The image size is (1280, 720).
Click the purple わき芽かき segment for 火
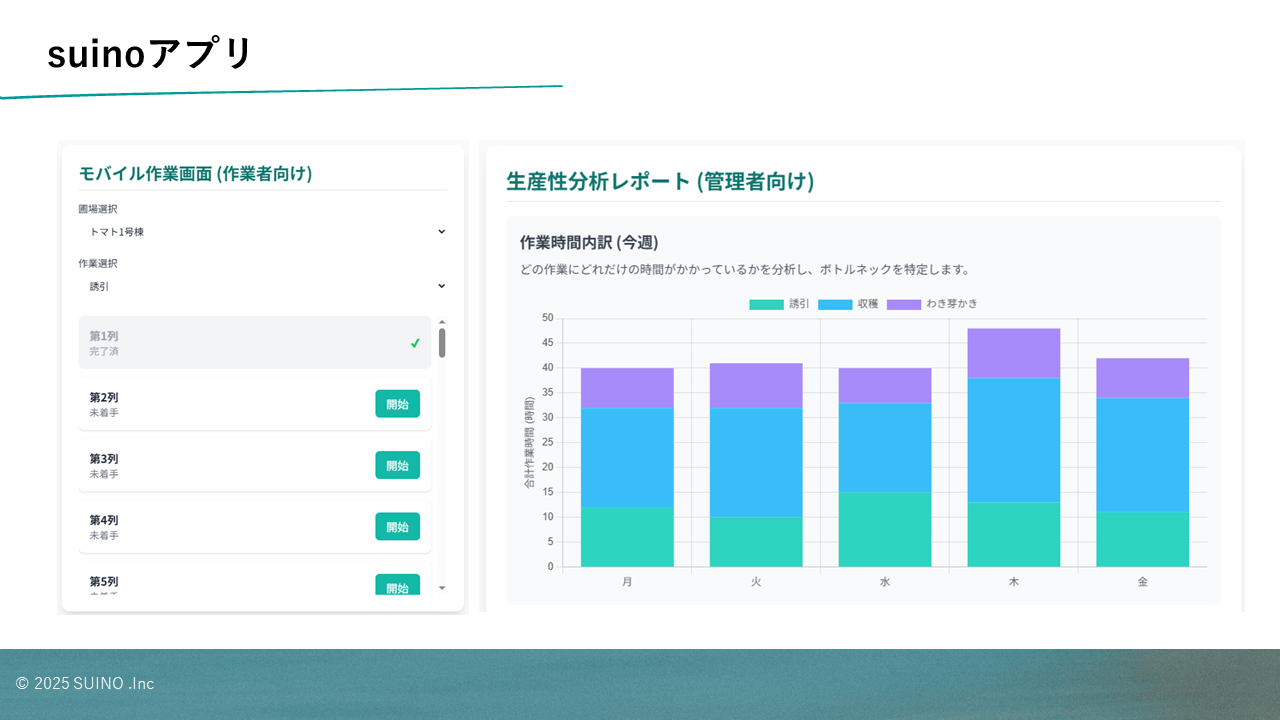pos(756,386)
